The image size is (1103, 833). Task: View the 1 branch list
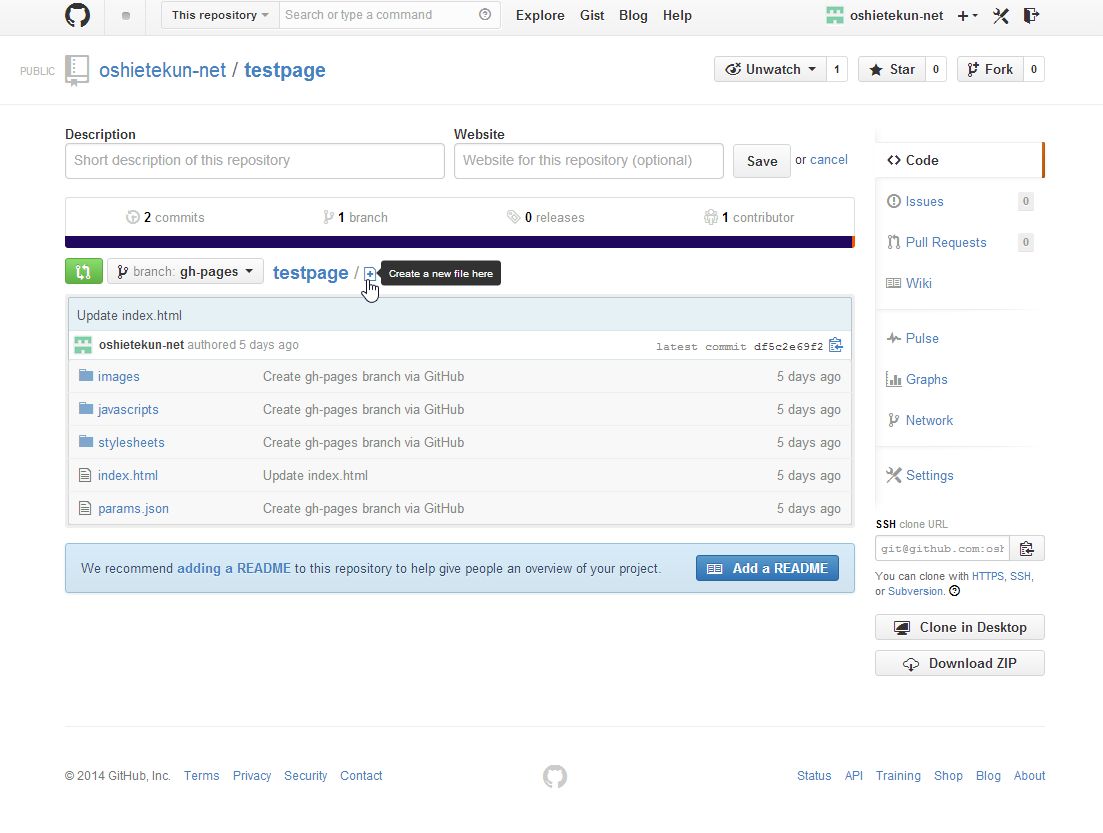(x=355, y=217)
